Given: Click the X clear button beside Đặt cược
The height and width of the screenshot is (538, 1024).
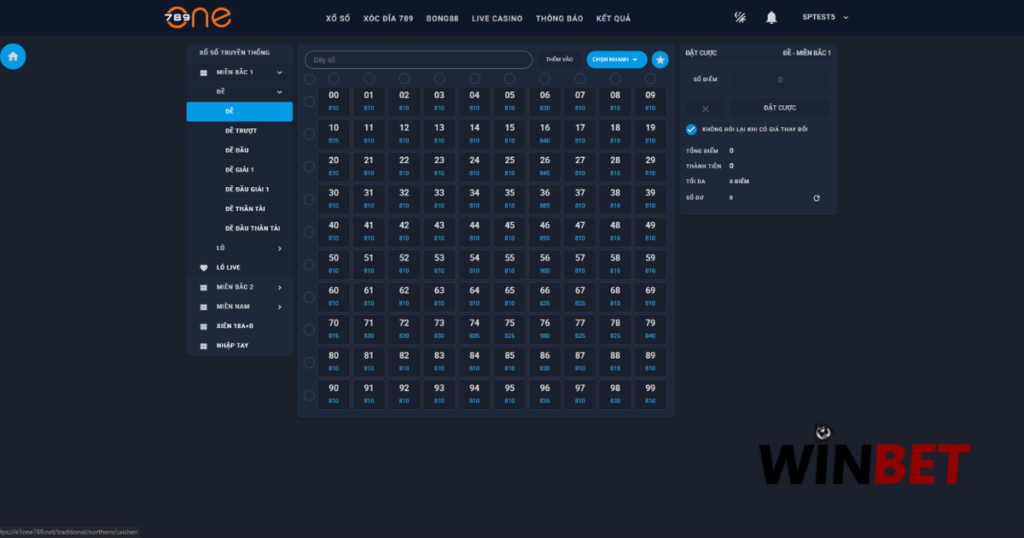Looking at the screenshot, I should tap(705, 108).
